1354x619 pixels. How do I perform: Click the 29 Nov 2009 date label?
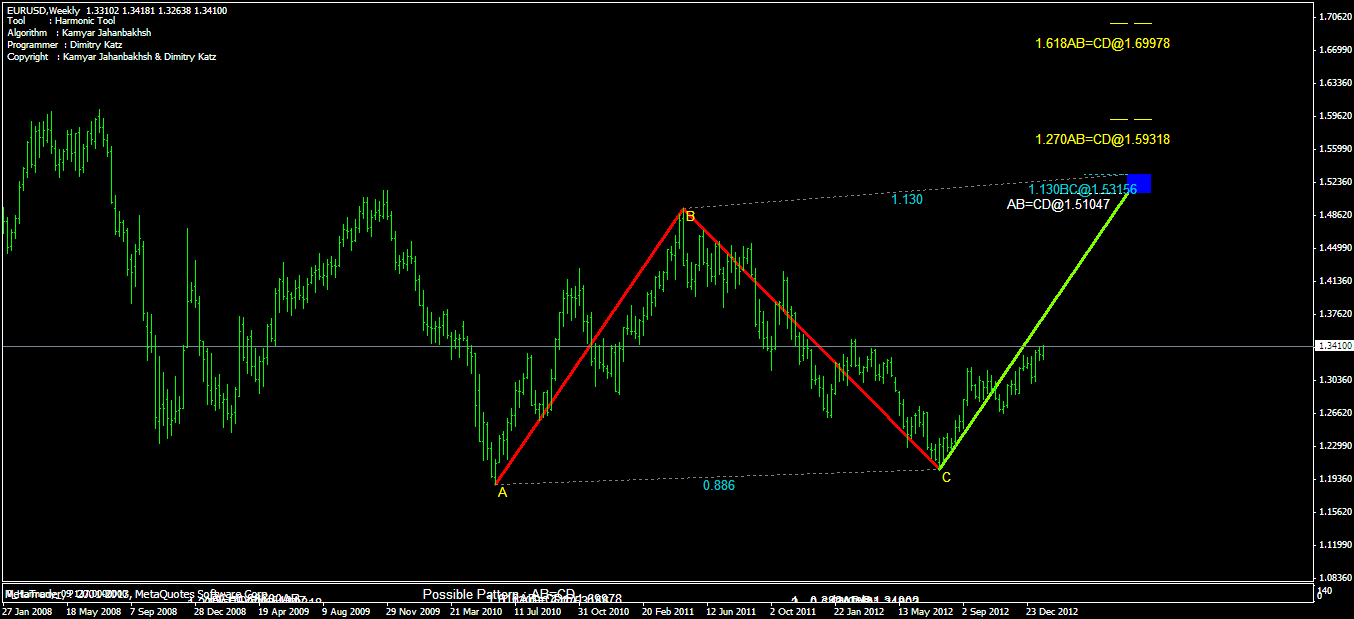click(412, 611)
